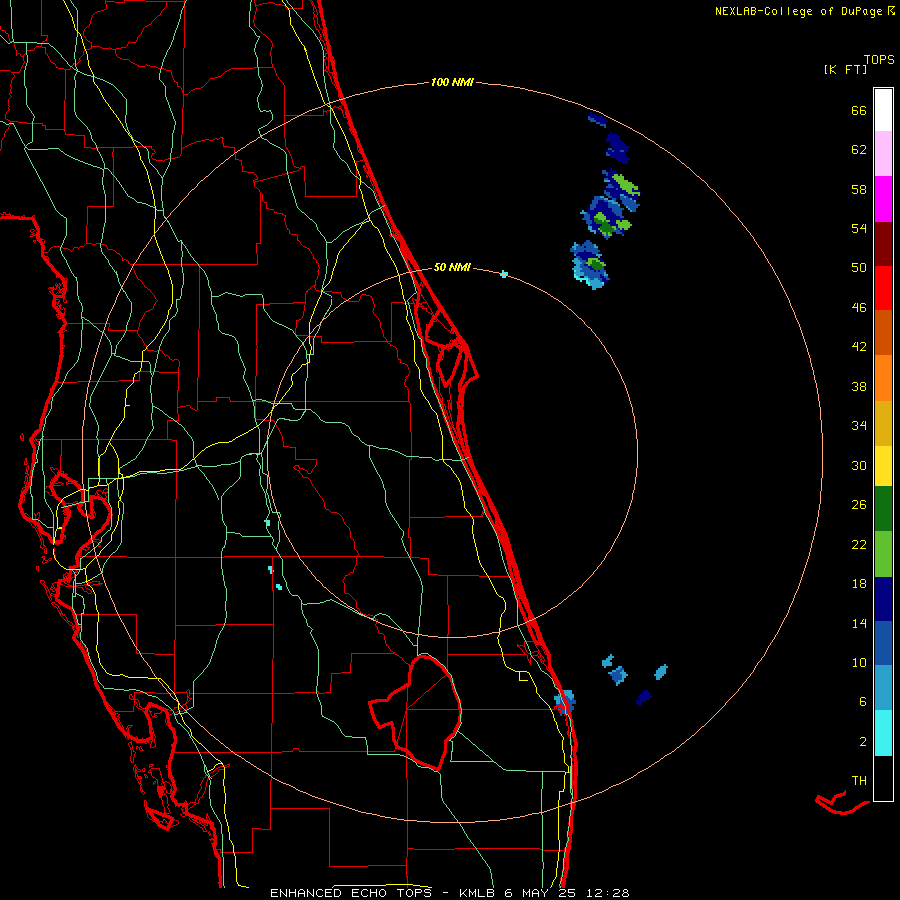Click the cyan 2 kft legend swatch
This screenshot has width=900, height=900.
point(883,733)
